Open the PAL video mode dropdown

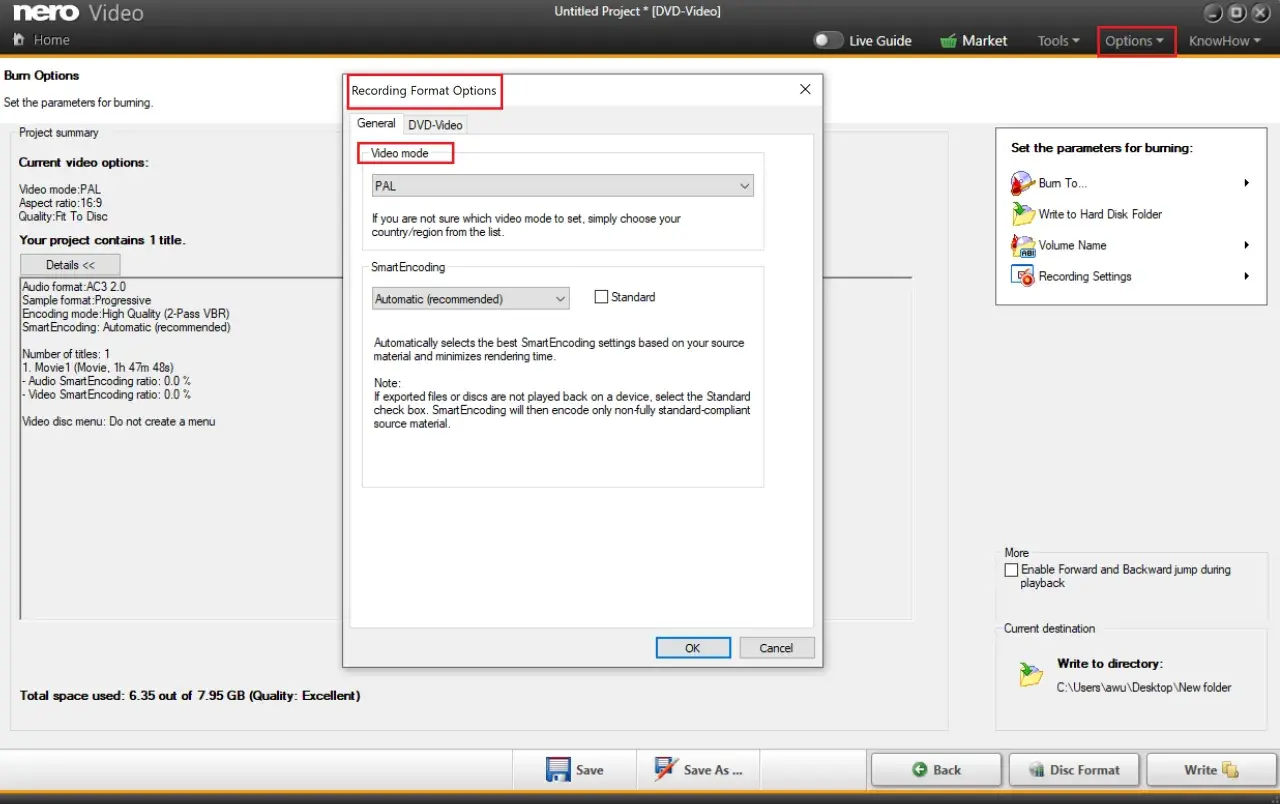(562, 186)
